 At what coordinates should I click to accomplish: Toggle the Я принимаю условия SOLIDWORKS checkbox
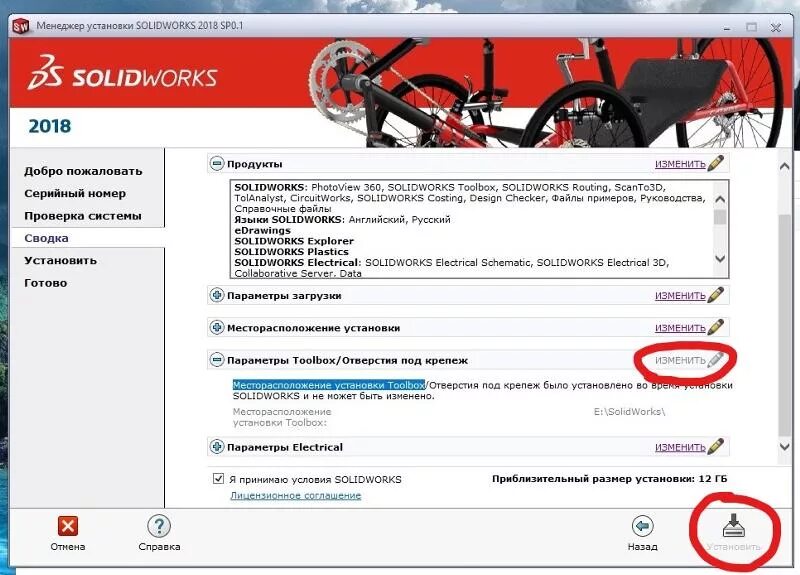pos(218,479)
